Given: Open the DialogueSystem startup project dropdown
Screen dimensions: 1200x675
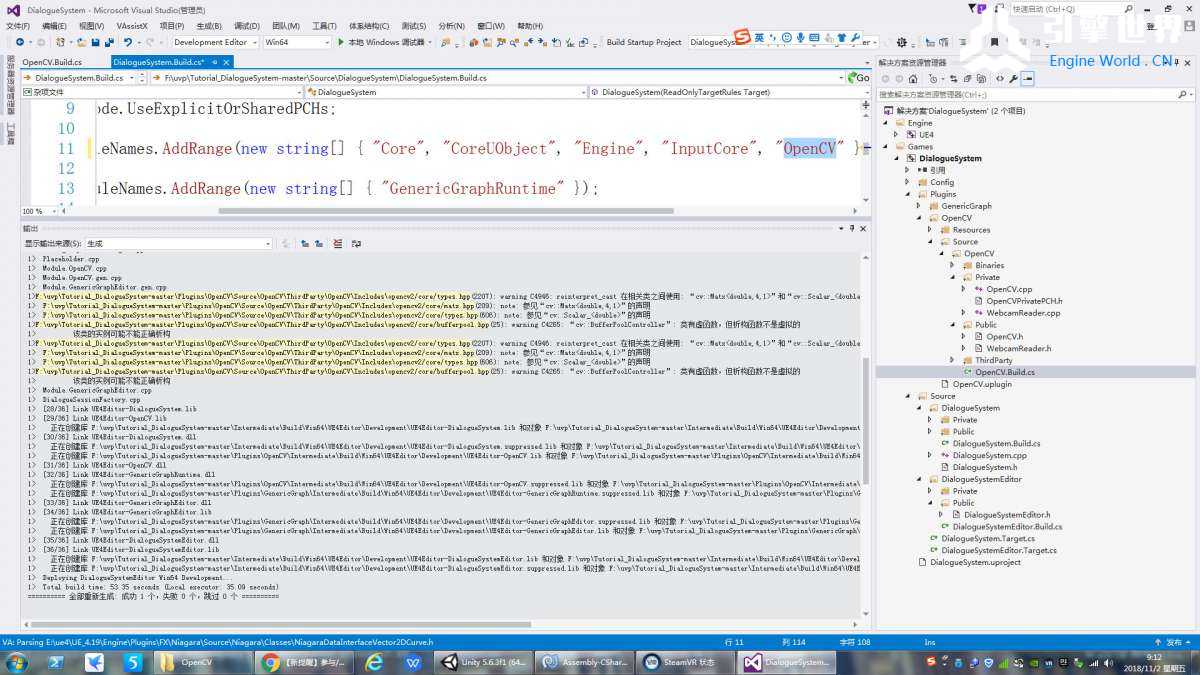Looking at the screenshot, I should click(x=784, y=42).
